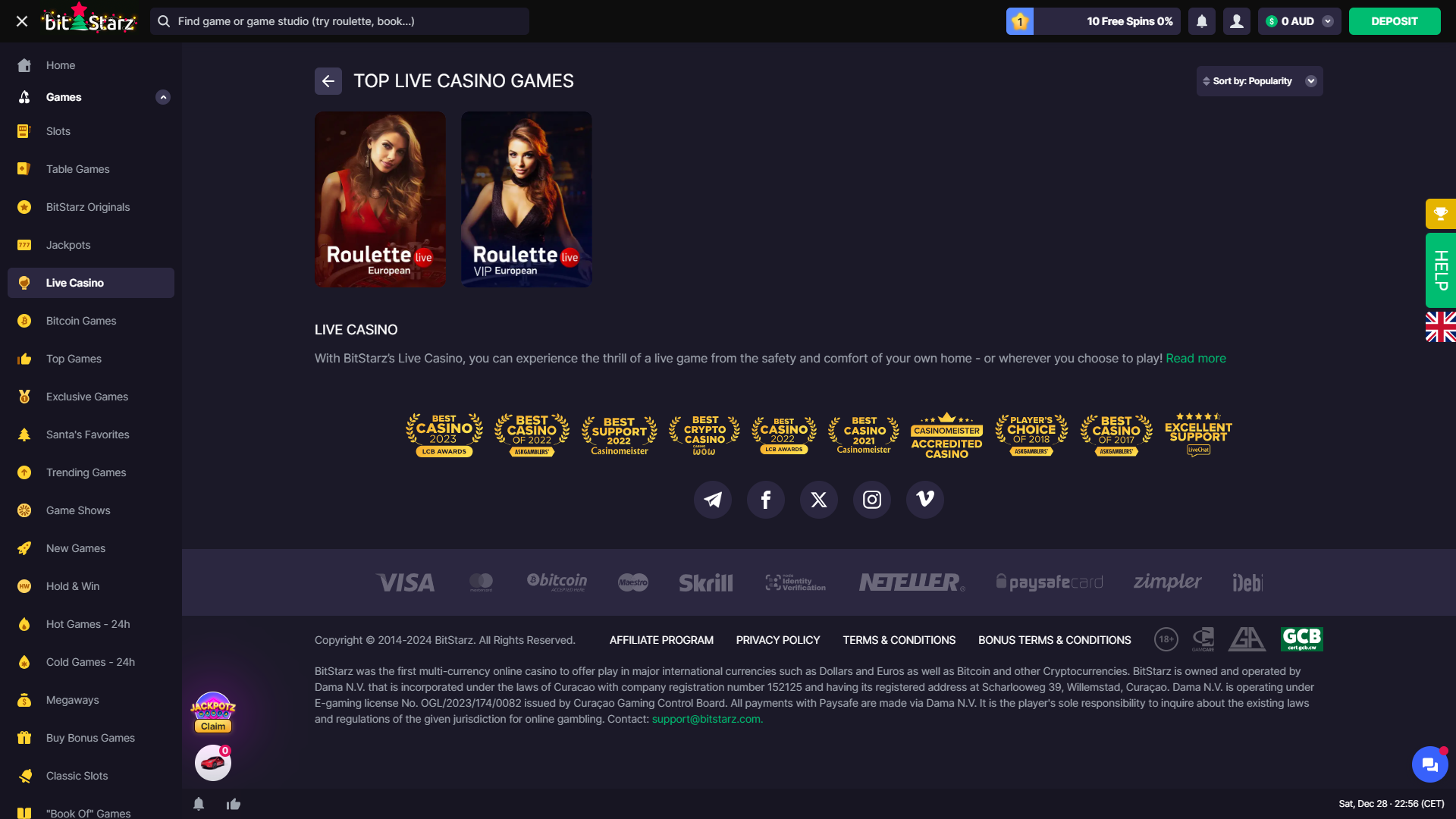Open Santa's Favorites category
Image resolution: width=1456 pixels, height=819 pixels.
click(91, 435)
